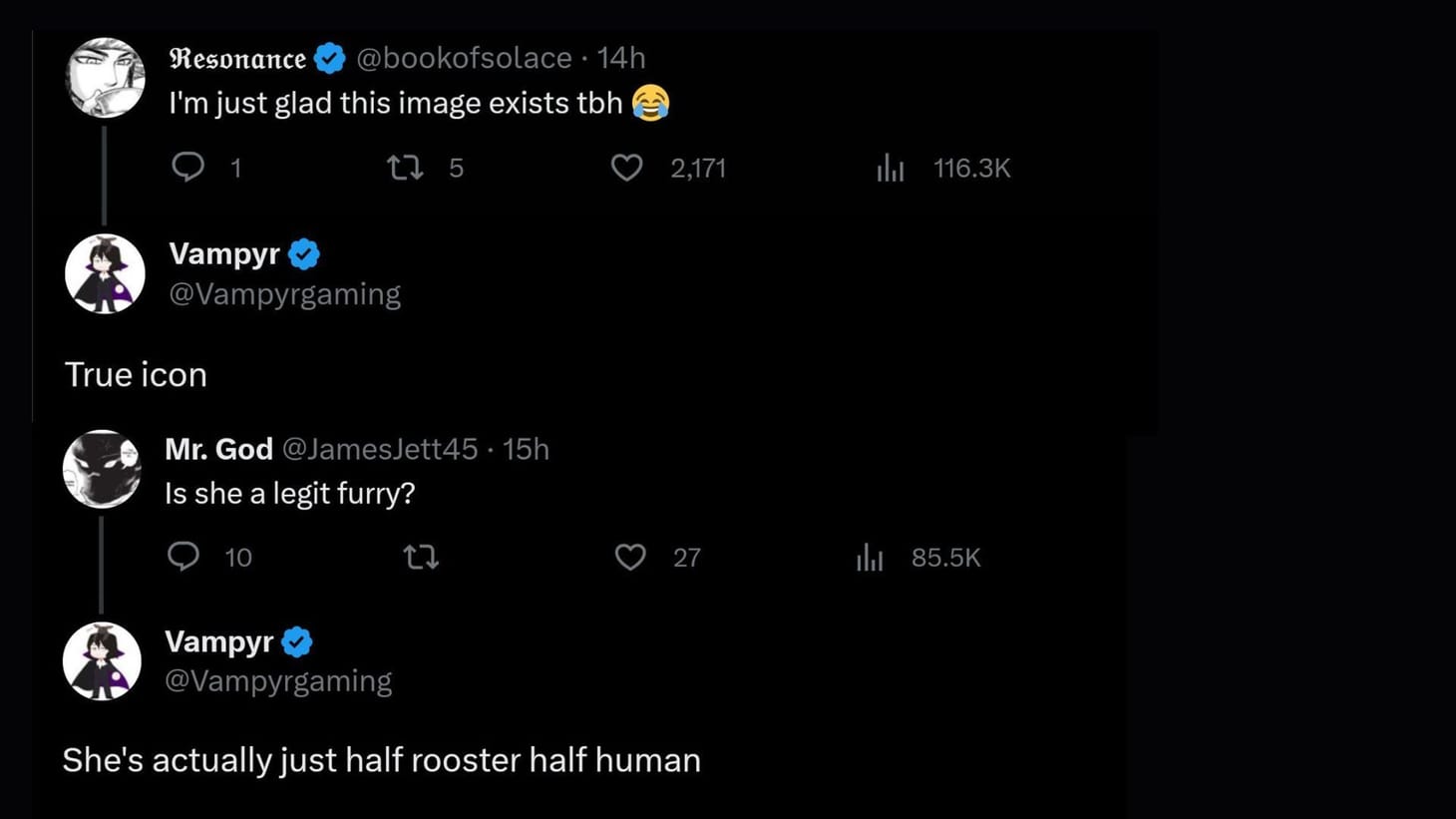Open @Vampyrgaming handle above 'True icon'
The height and width of the screenshot is (819, 1456).
pos(284,294)
